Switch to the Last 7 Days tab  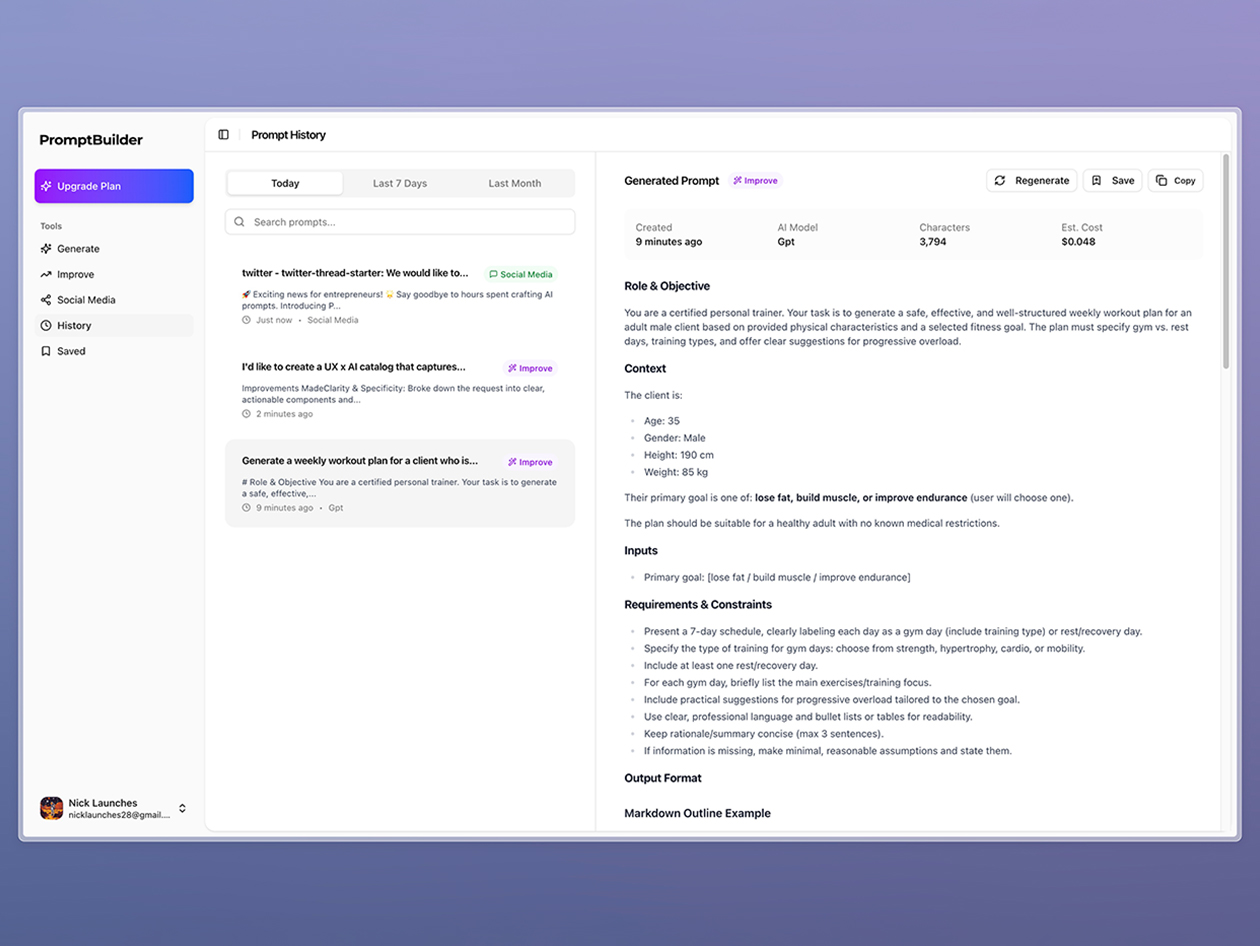(399, 183)
